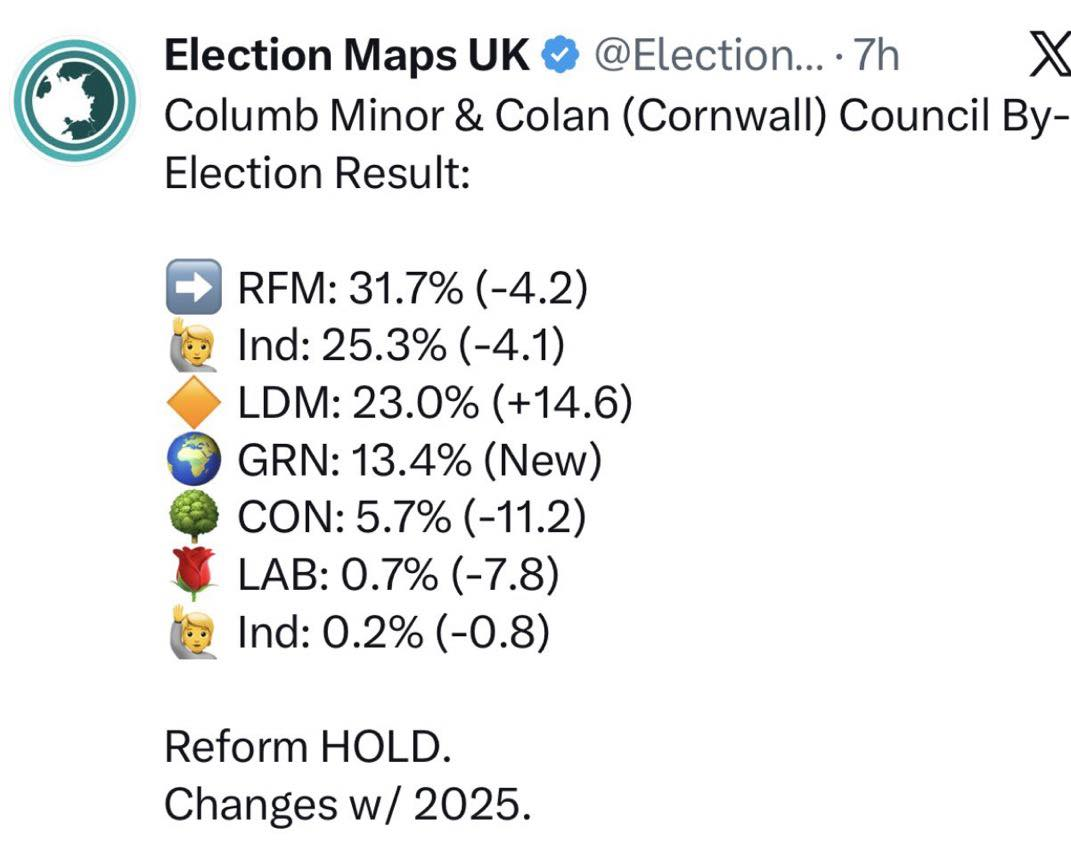1071x844 pixels.
Task: Open the Election Maps UK display name
Action: (346, 57)
